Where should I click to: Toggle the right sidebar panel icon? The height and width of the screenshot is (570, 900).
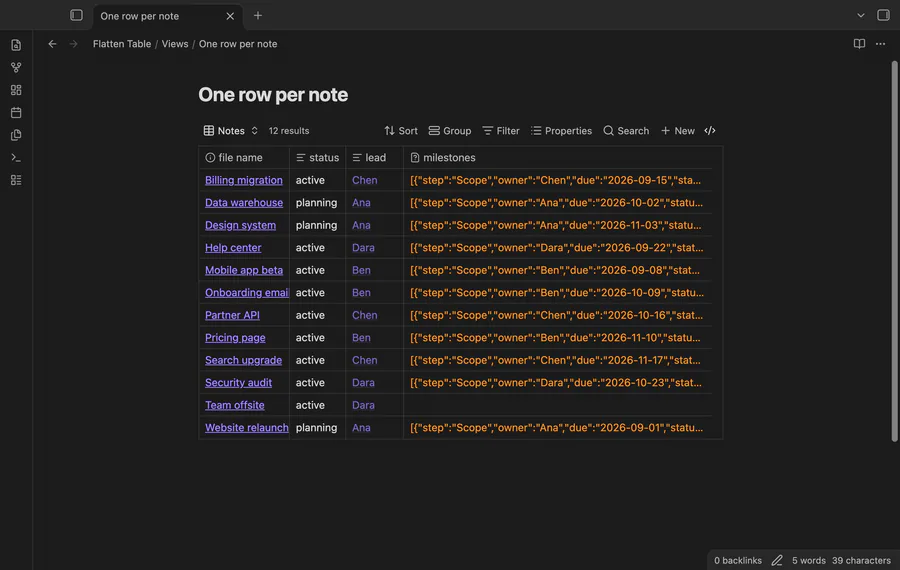(x=883, y=15)
